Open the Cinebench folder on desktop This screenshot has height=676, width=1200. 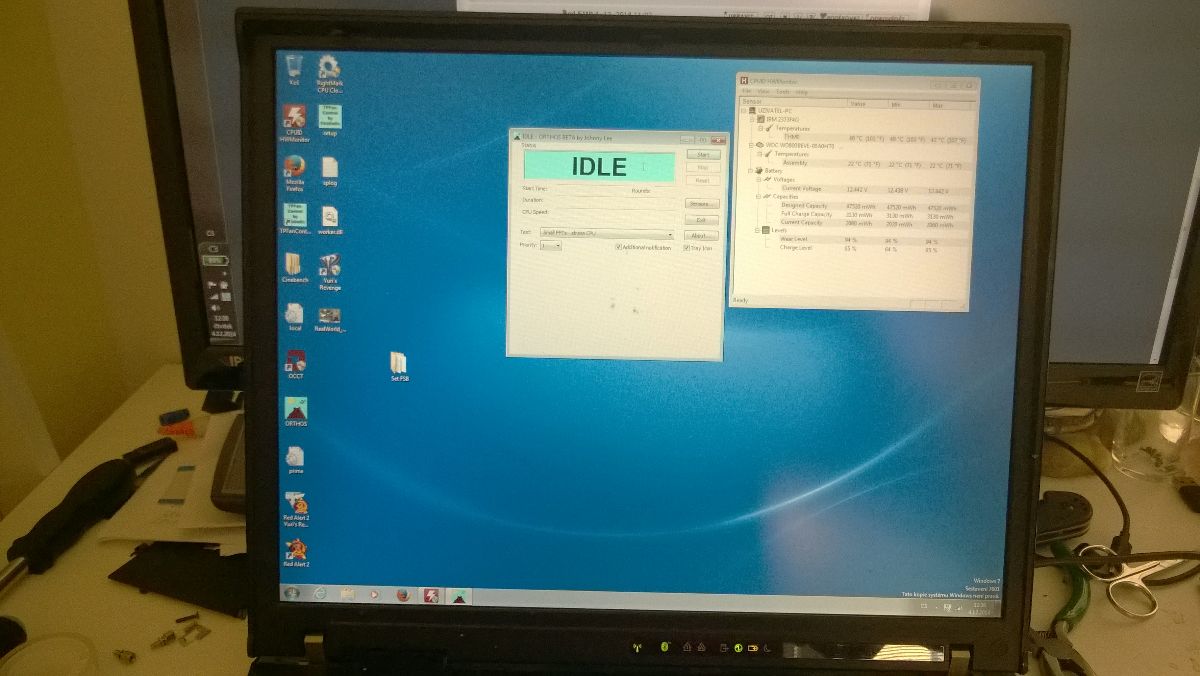tap(292, 264)
